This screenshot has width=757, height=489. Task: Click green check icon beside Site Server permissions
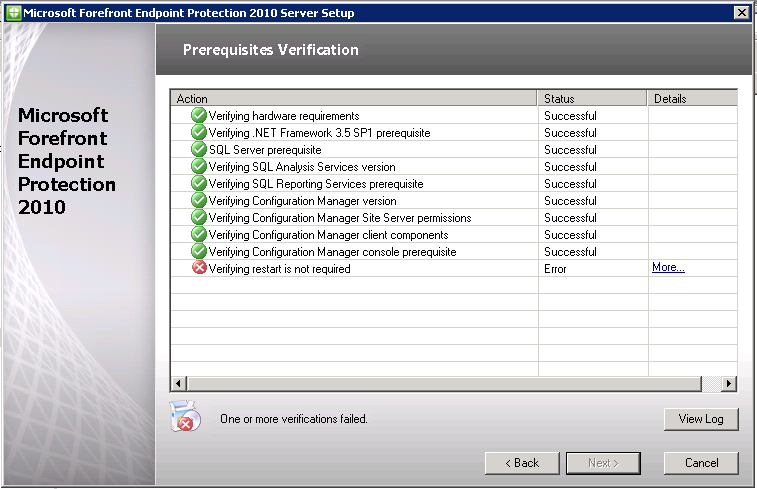(198, 217)
